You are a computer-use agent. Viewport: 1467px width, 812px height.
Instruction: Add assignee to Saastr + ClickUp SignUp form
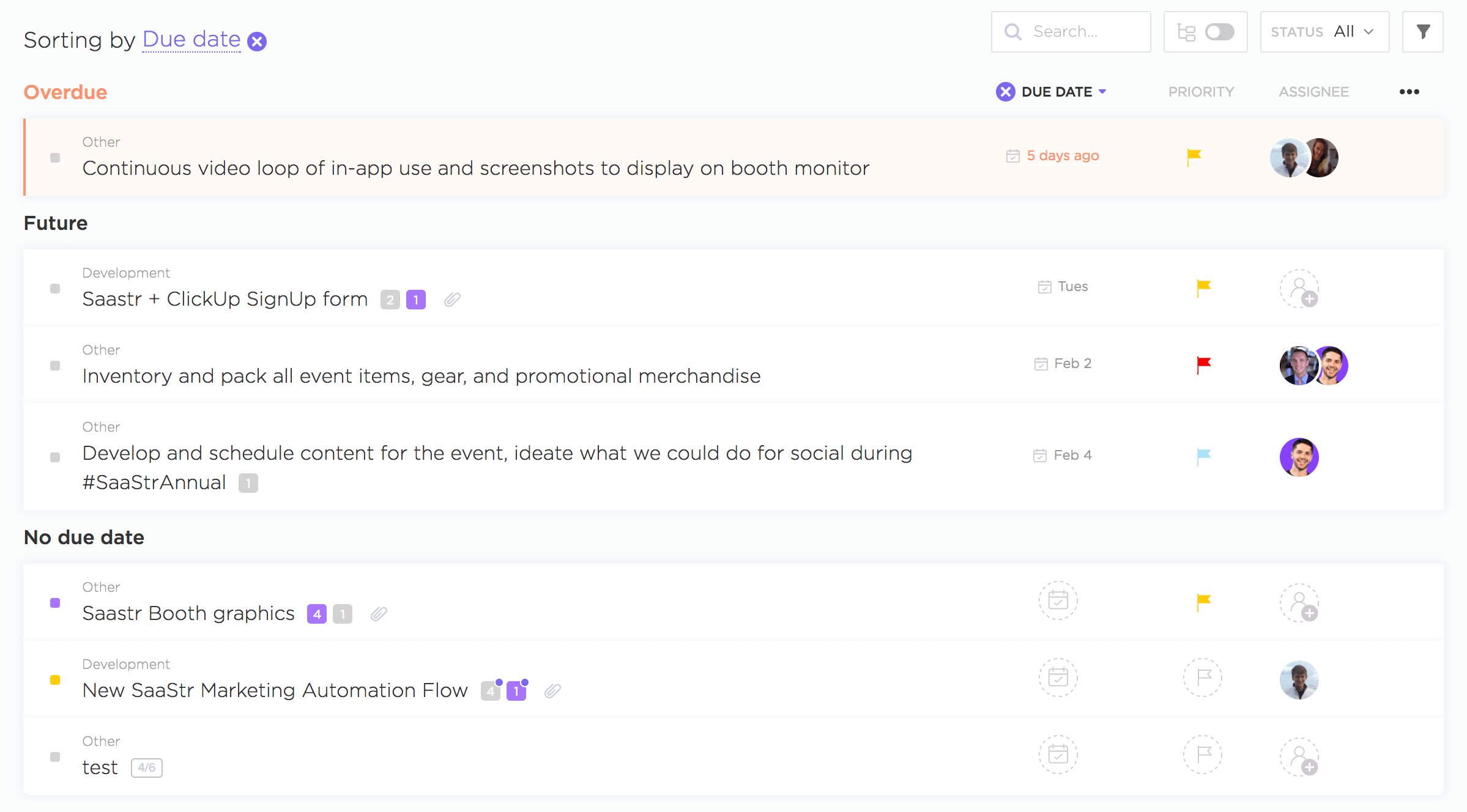(x=1299, y=289)
